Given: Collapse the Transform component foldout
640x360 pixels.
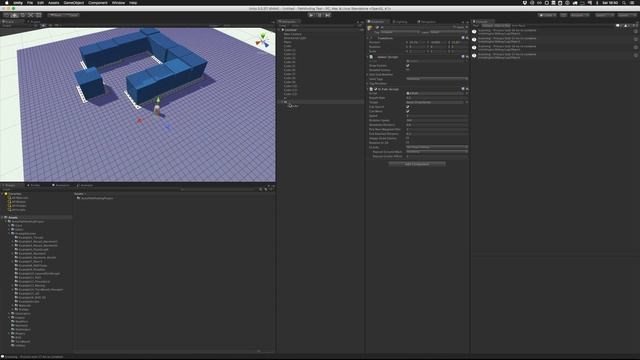Looking at the screenshot, I should [368, 38].
